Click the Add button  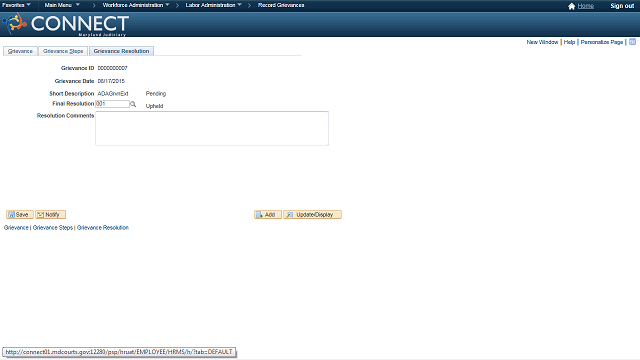(x=268, y=215)
